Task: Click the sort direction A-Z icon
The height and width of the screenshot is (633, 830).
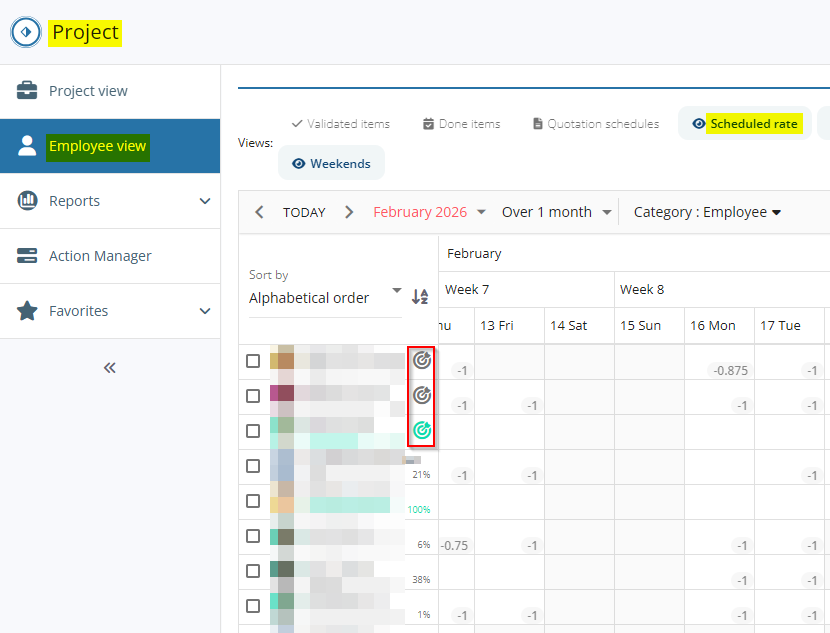Action: tap(420, 296)
